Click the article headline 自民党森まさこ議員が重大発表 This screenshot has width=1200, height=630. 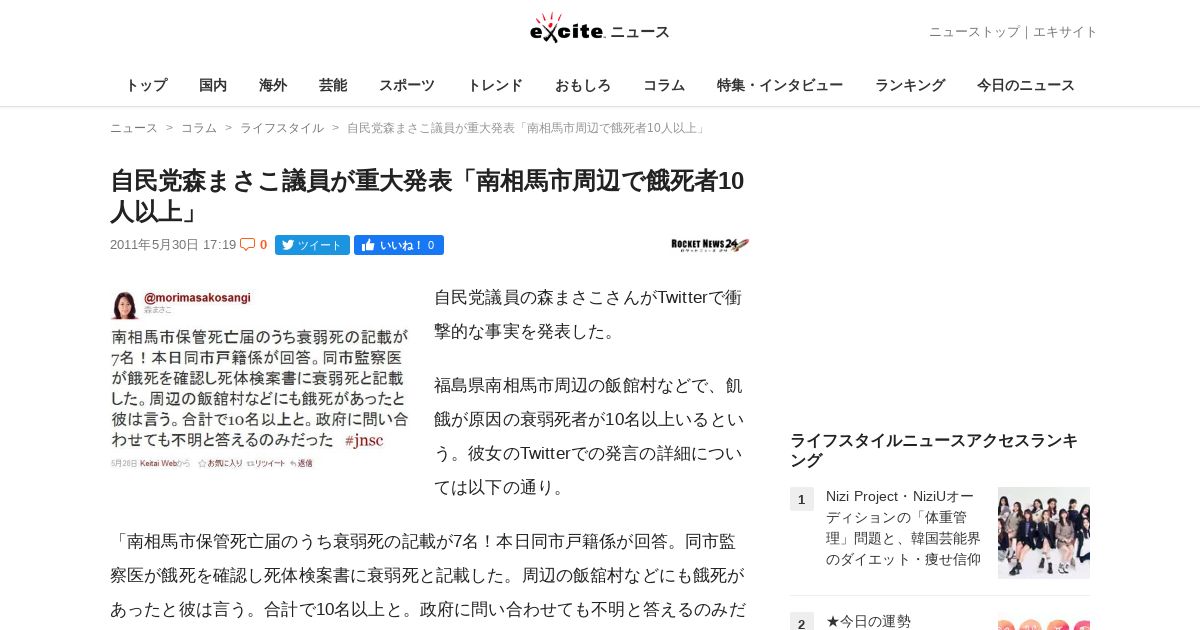(427, 196)
